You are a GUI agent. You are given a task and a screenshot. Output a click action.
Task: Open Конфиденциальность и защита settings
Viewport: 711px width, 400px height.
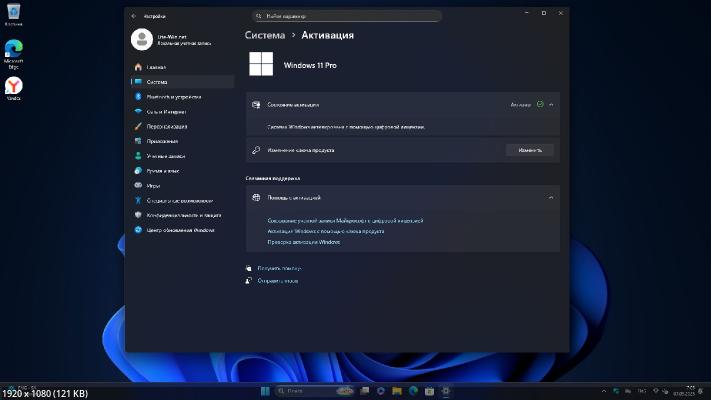[x=183, y=215]
